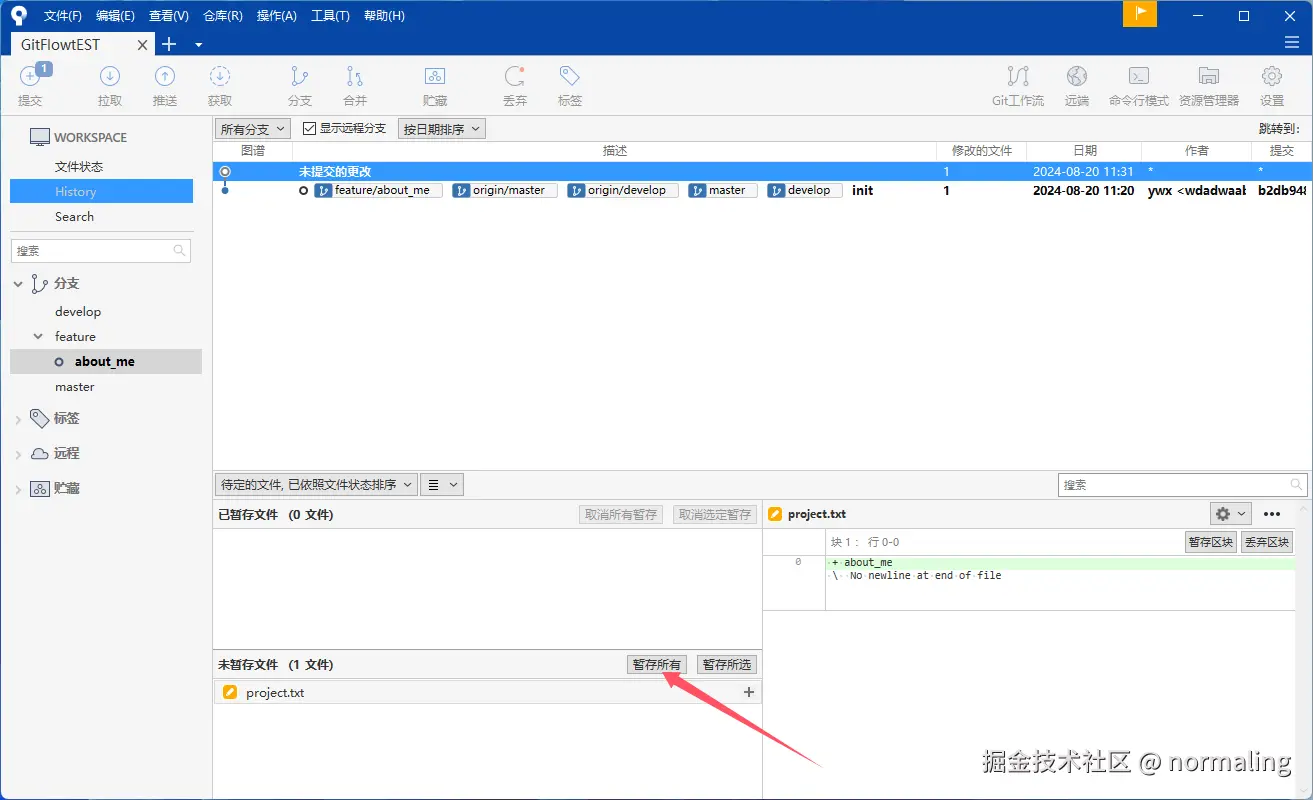Open the tab list dropdown arrow
This screenshot has width=1313, height=800.
tap(198, 45)
